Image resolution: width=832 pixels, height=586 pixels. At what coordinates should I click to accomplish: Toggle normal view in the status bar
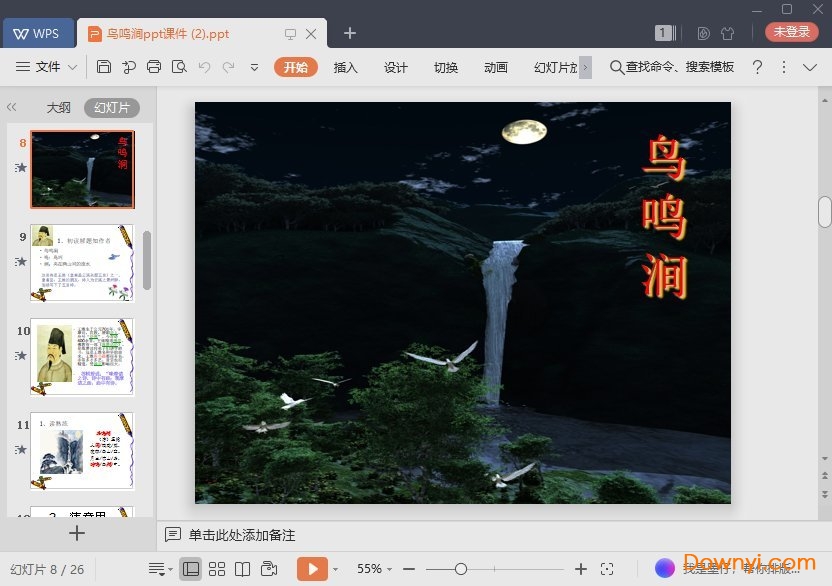[x=191, y=568]
